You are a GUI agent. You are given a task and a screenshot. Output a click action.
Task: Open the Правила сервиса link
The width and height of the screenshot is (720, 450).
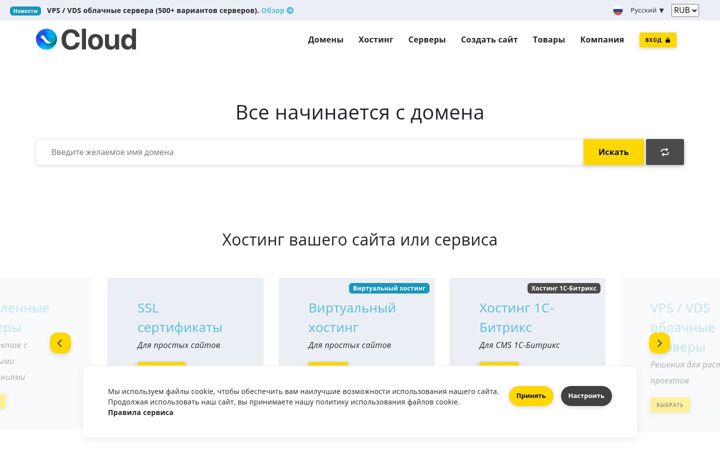(x=141, y=412)
